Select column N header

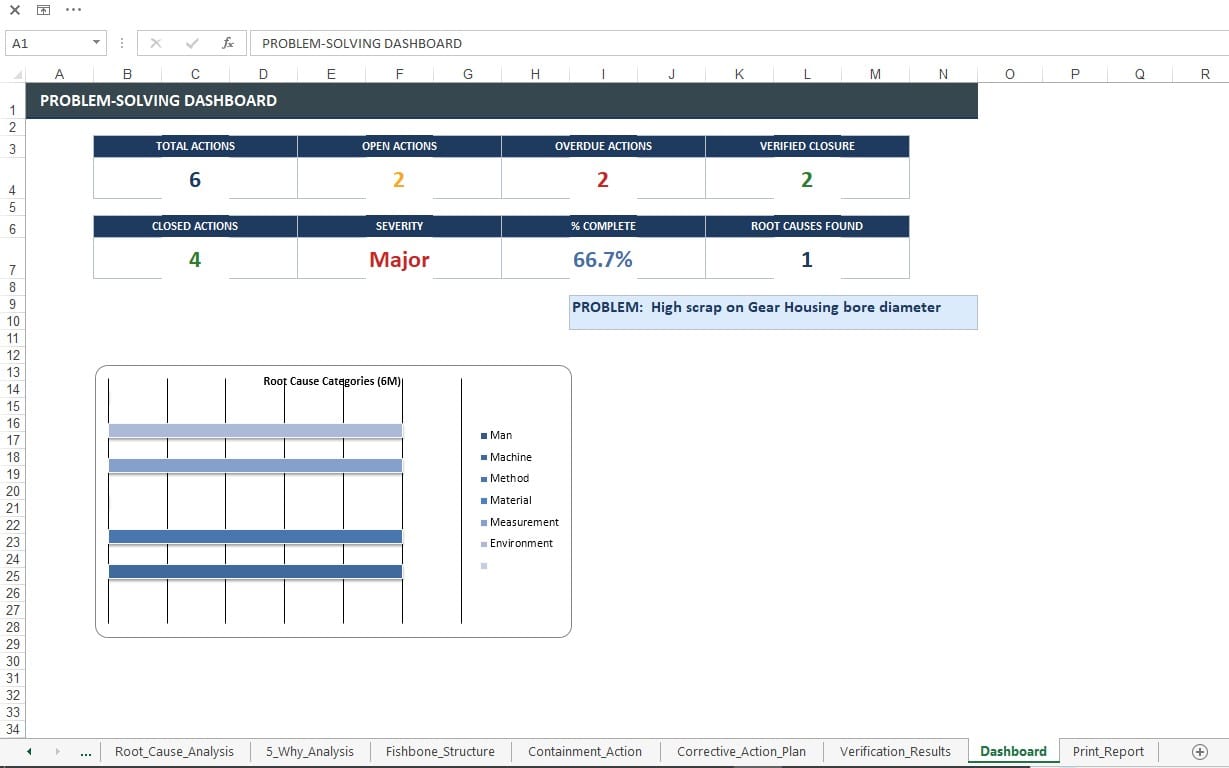coord(943,74)
